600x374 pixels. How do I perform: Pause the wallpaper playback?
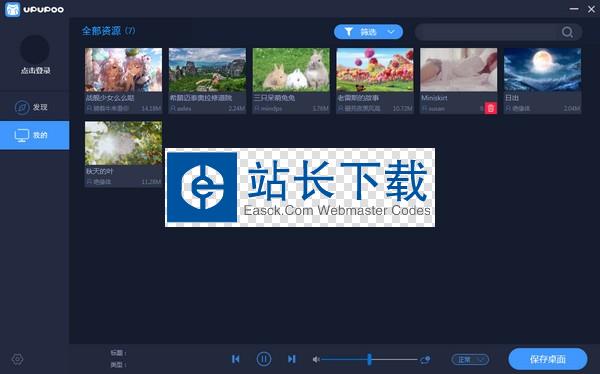264,359
